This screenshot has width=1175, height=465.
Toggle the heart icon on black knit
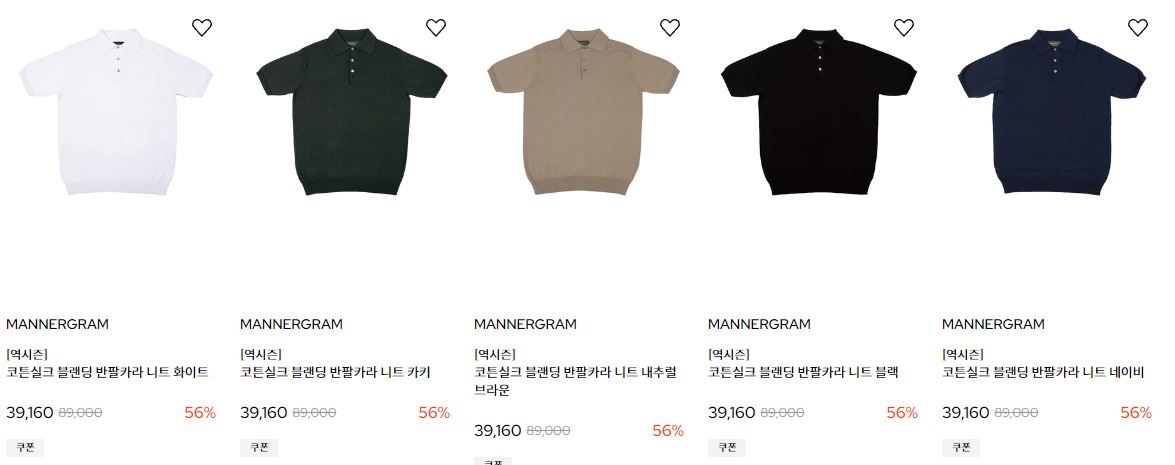click(x=904, y=28)
